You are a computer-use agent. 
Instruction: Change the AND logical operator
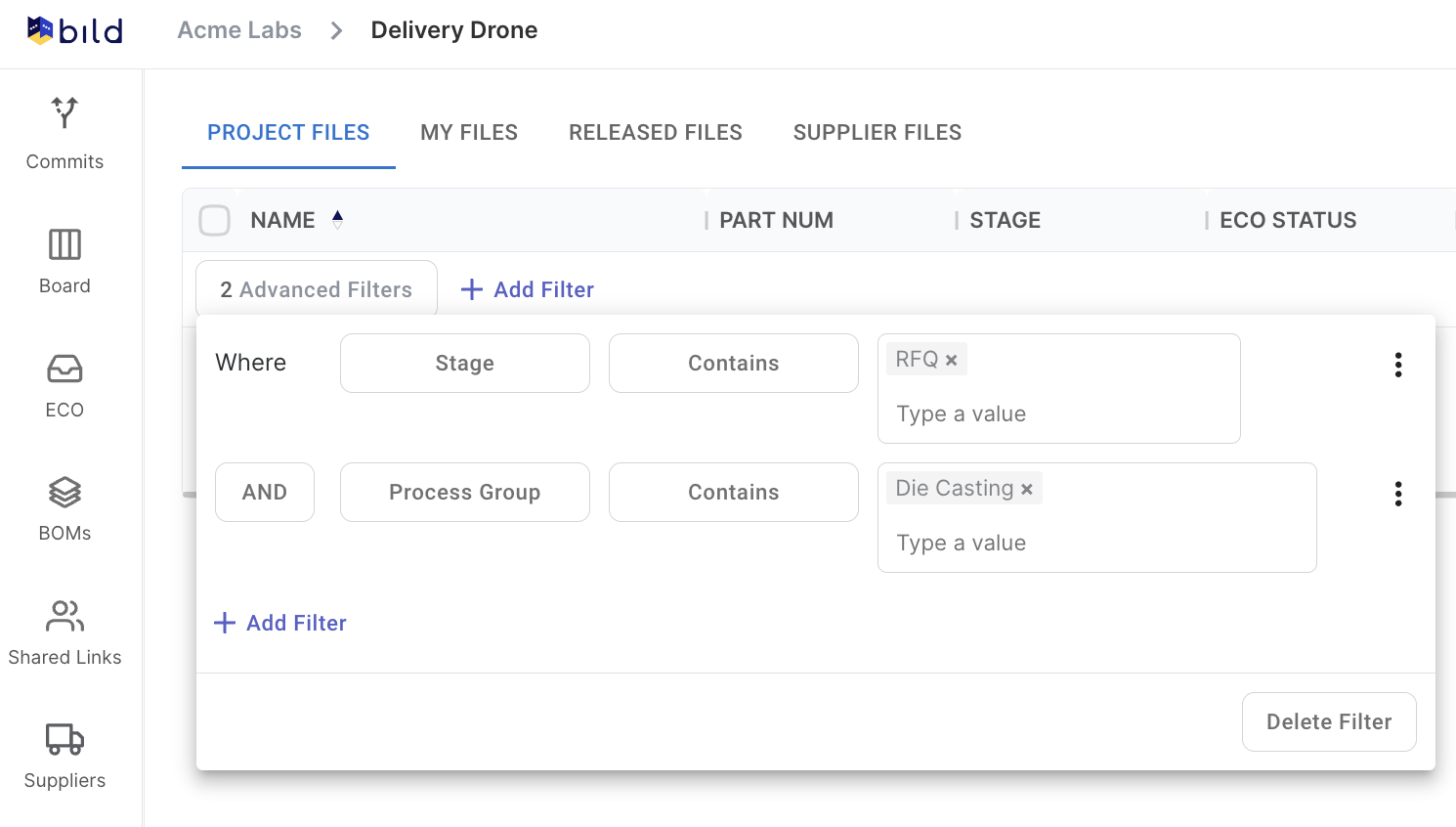pos(264,492)
